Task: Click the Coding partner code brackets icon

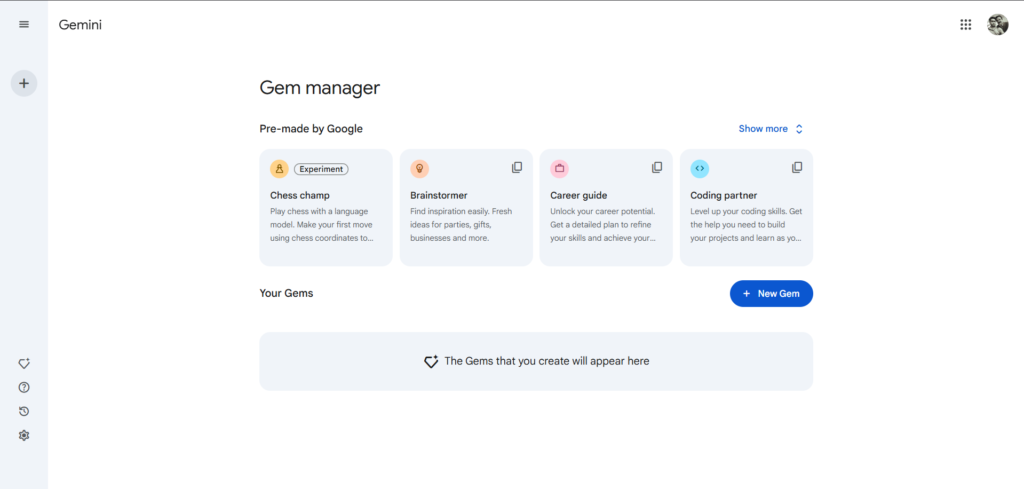Action: (699, 169)
